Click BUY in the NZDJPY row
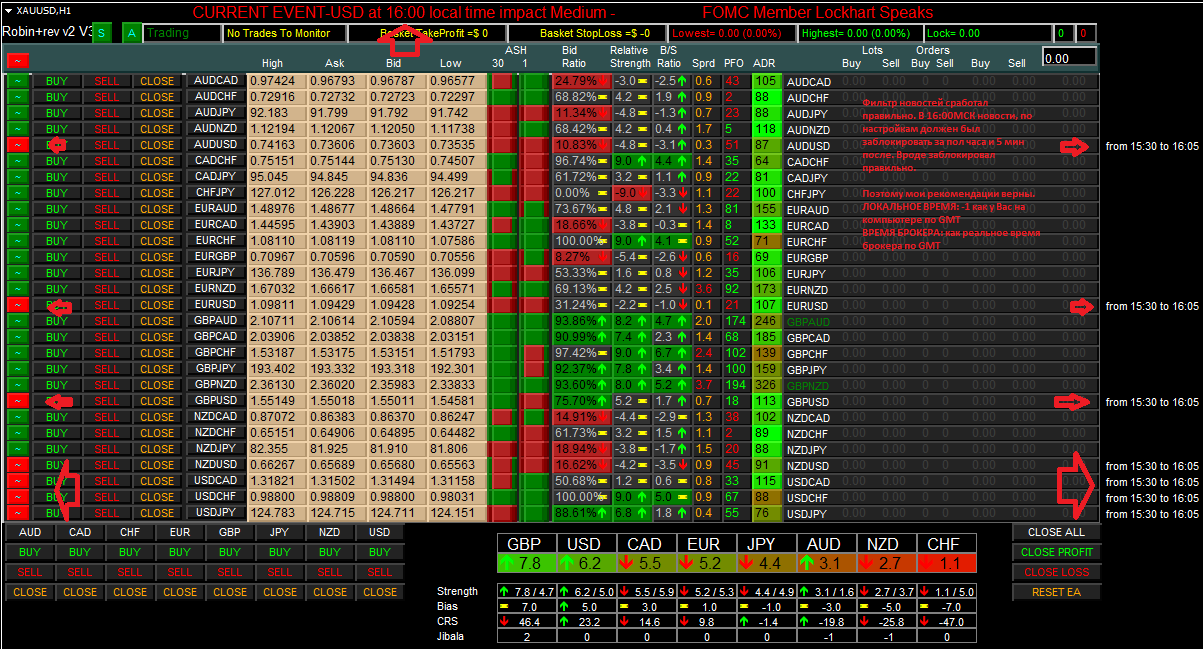This screenshot has width=1203, height=649. coord(57,449)
